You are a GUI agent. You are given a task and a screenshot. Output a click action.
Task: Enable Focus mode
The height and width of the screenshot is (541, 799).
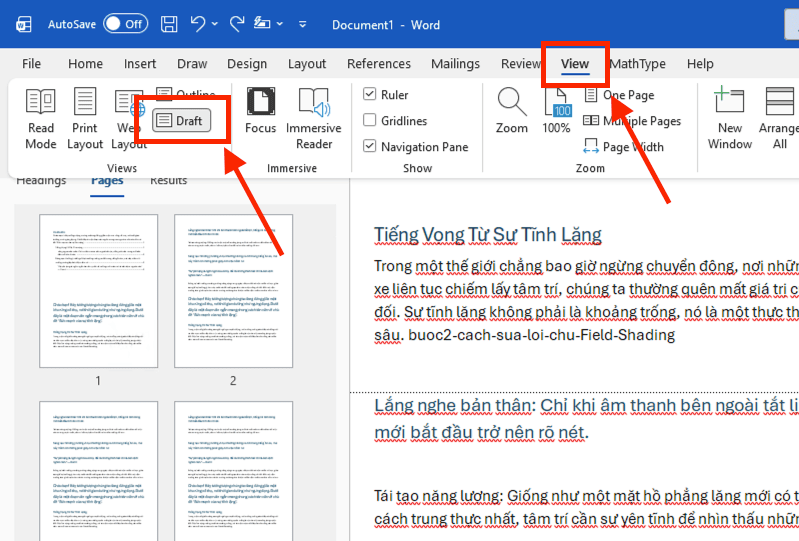(x=260, y=111)
